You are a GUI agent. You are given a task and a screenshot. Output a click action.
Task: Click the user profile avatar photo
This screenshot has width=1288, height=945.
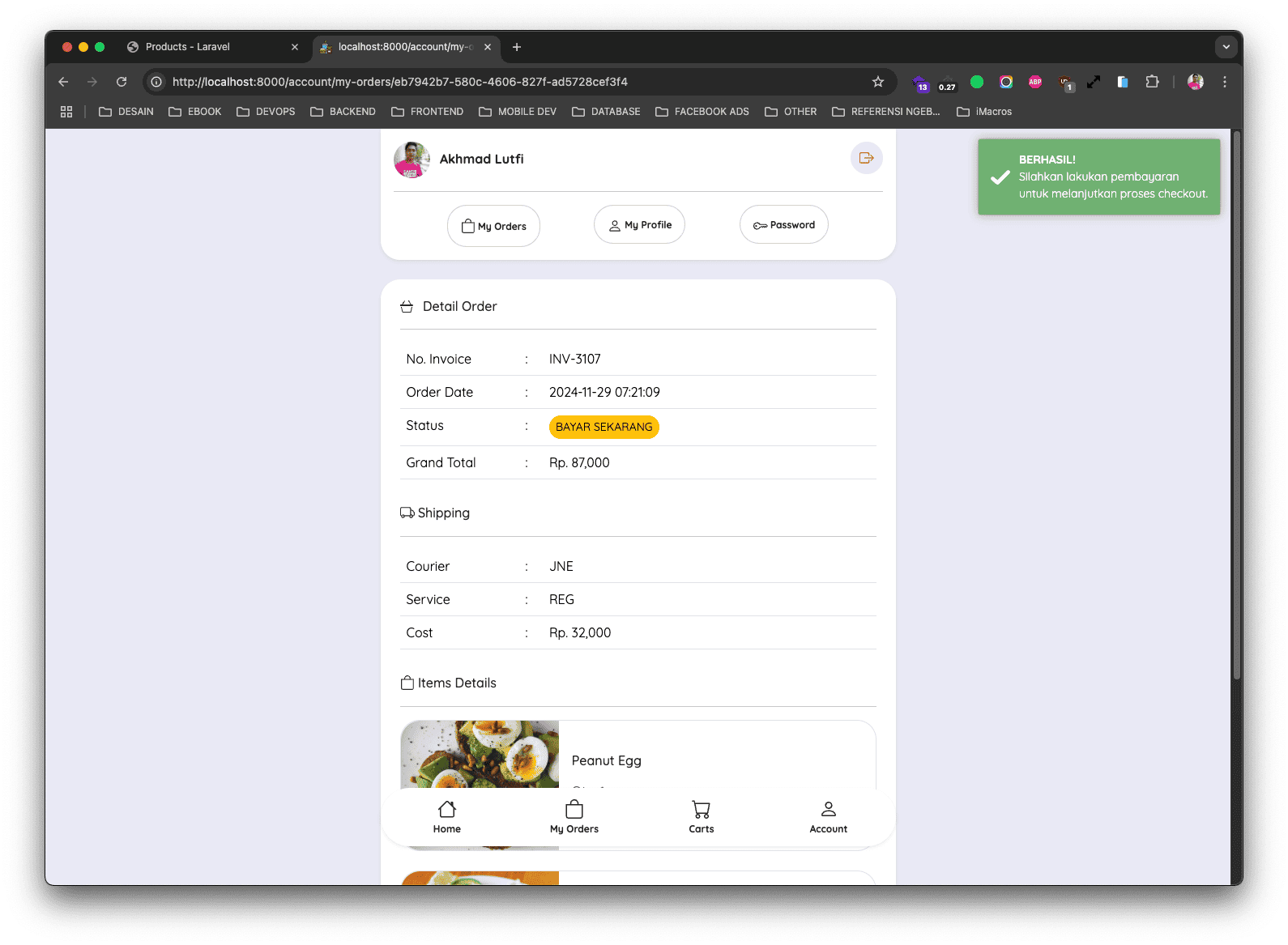[x=412, y=160]
